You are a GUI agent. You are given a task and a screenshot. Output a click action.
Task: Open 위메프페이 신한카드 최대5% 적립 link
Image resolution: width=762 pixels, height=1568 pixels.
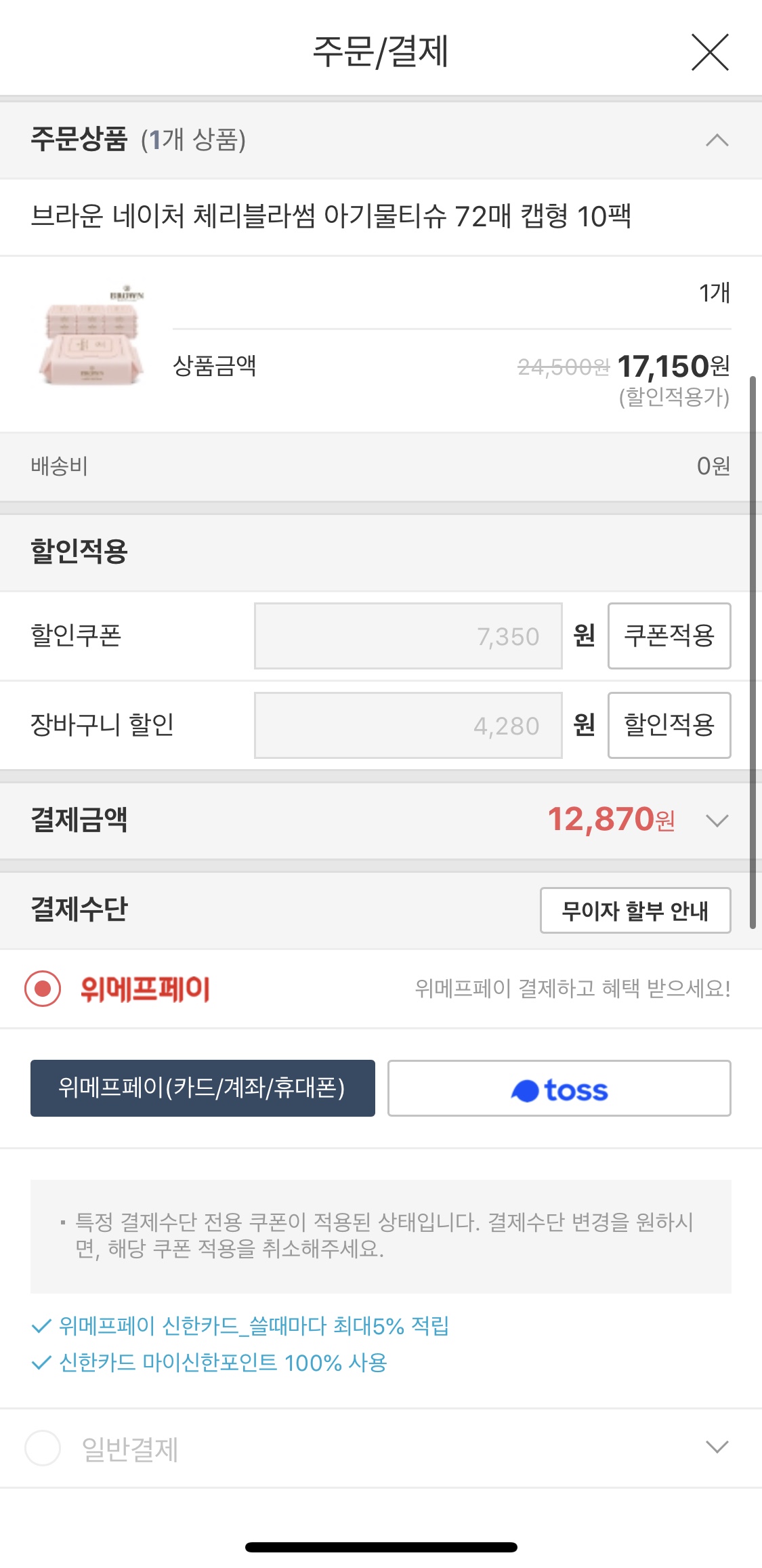point(254,1325)
